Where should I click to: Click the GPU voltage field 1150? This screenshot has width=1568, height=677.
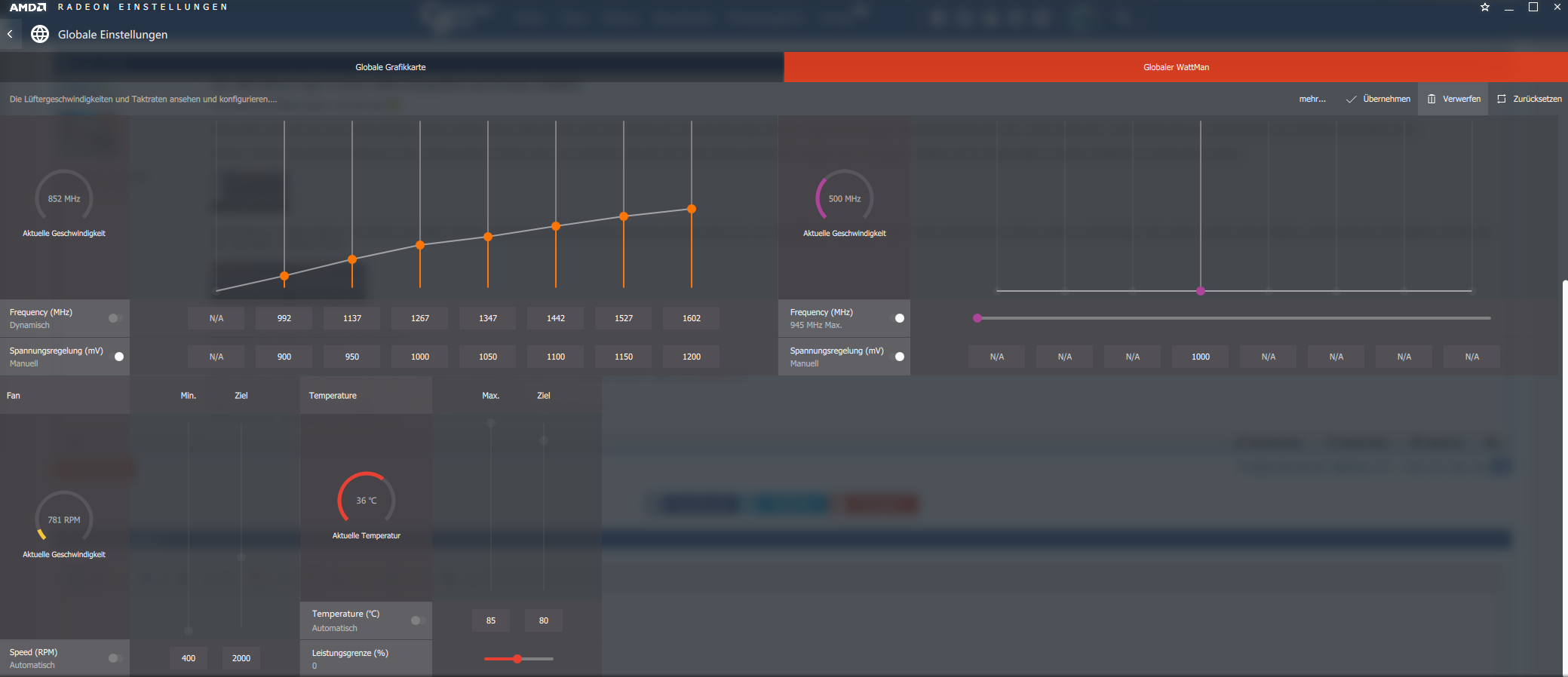(624, 357)
